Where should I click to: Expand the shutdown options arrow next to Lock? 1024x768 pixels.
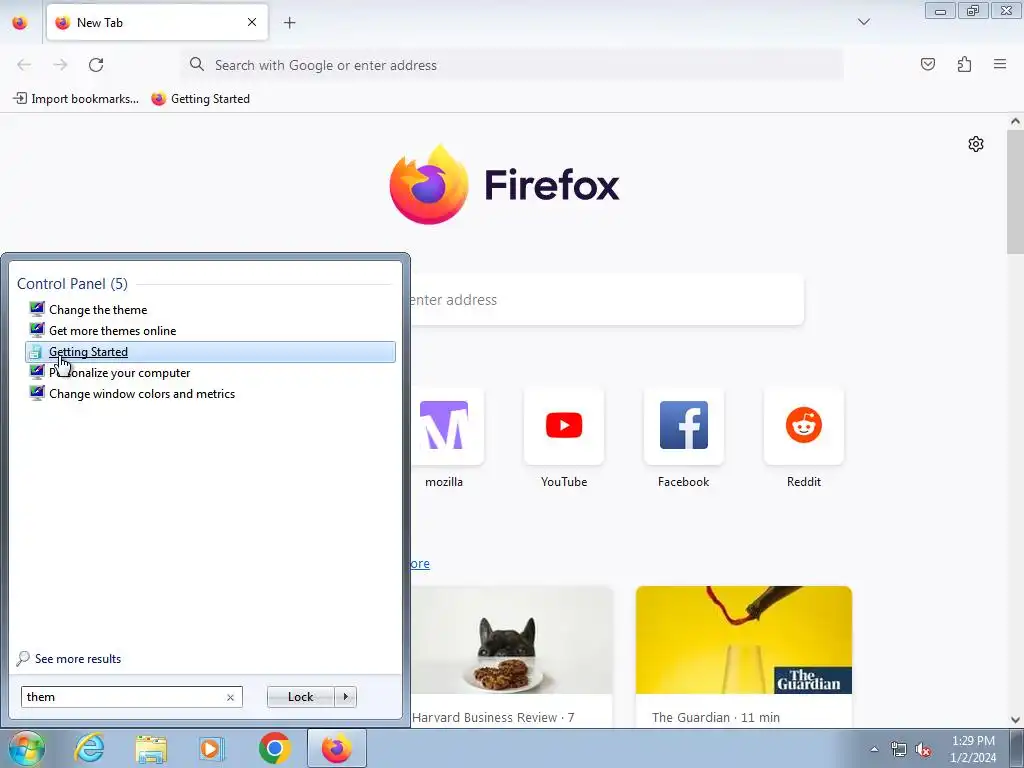[345, 697]
